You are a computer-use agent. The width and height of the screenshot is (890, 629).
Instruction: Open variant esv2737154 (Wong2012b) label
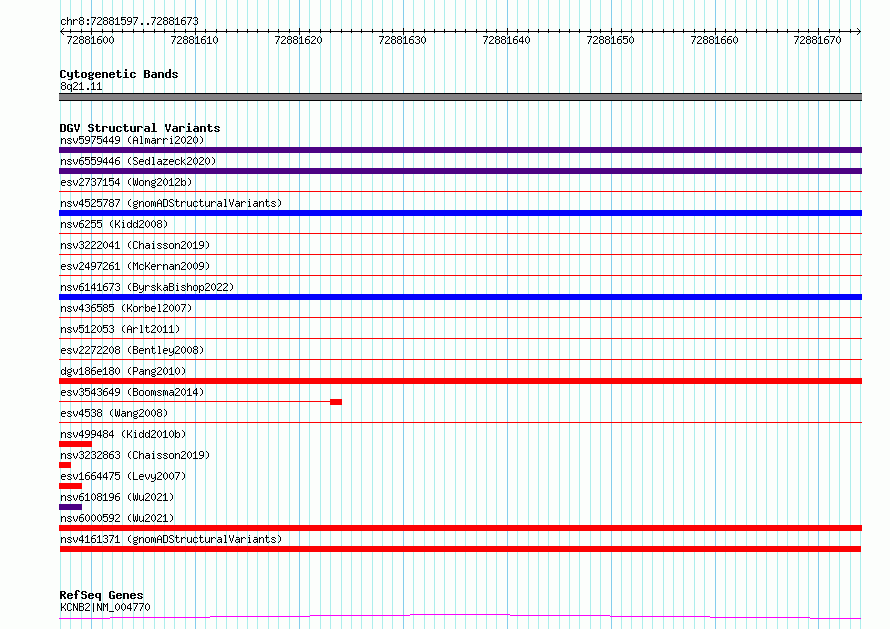click(126, 182)
